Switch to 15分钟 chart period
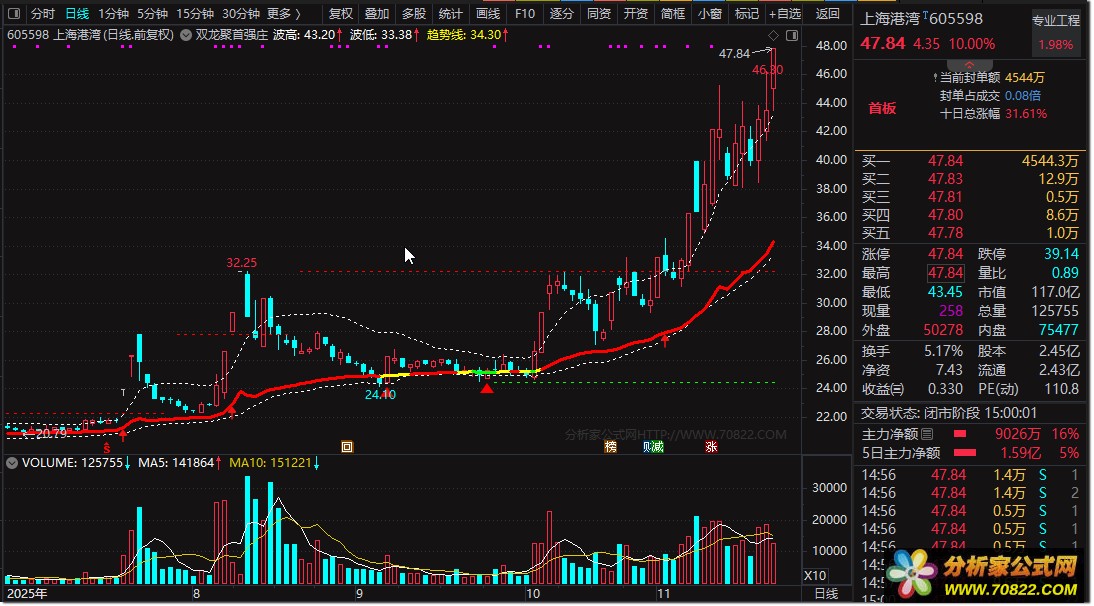1094x606 pixels. (x=195, y=13)
